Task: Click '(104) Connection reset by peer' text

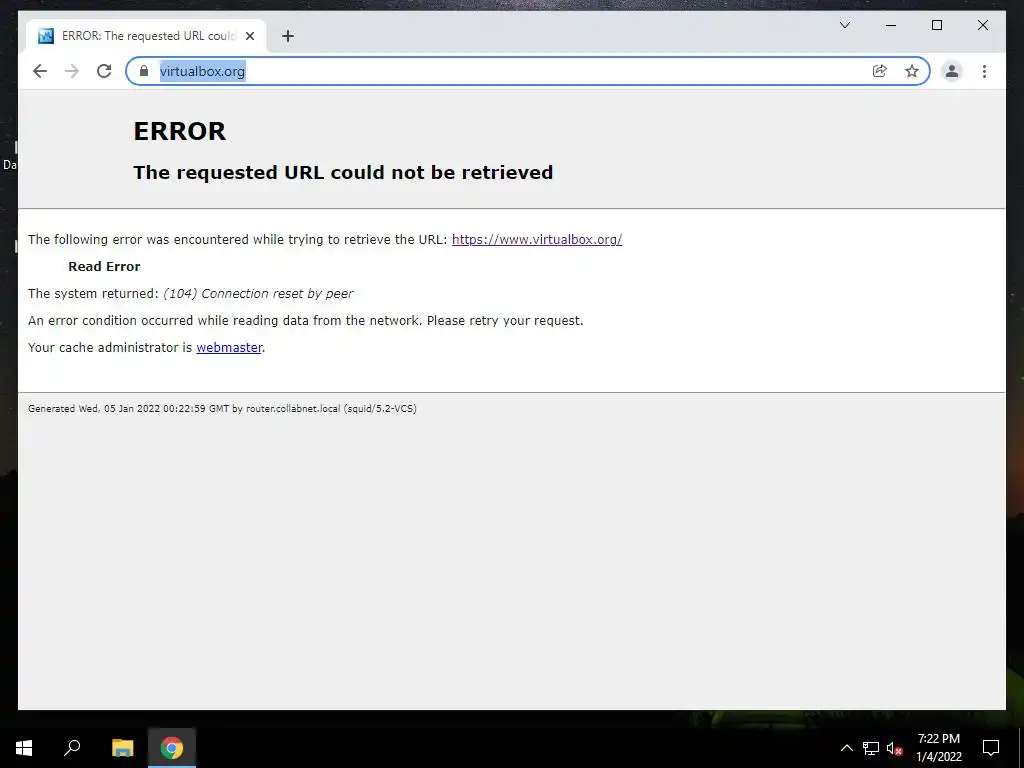Action: [x=258, y=294]
